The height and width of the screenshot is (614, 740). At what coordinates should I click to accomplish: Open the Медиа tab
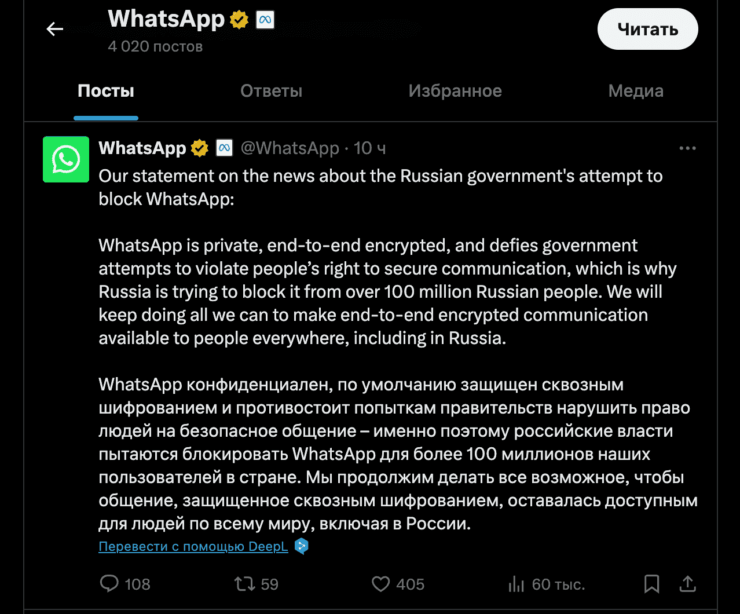point(636,91)
